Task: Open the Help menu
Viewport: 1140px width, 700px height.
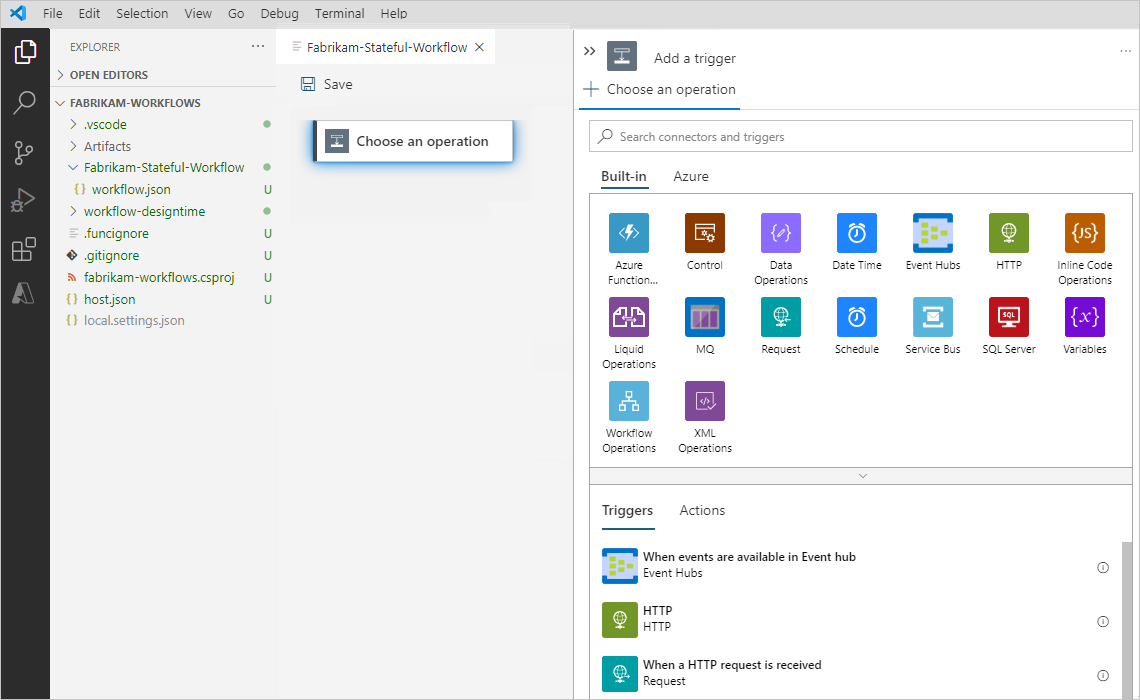Action: [x=393, y=13]
